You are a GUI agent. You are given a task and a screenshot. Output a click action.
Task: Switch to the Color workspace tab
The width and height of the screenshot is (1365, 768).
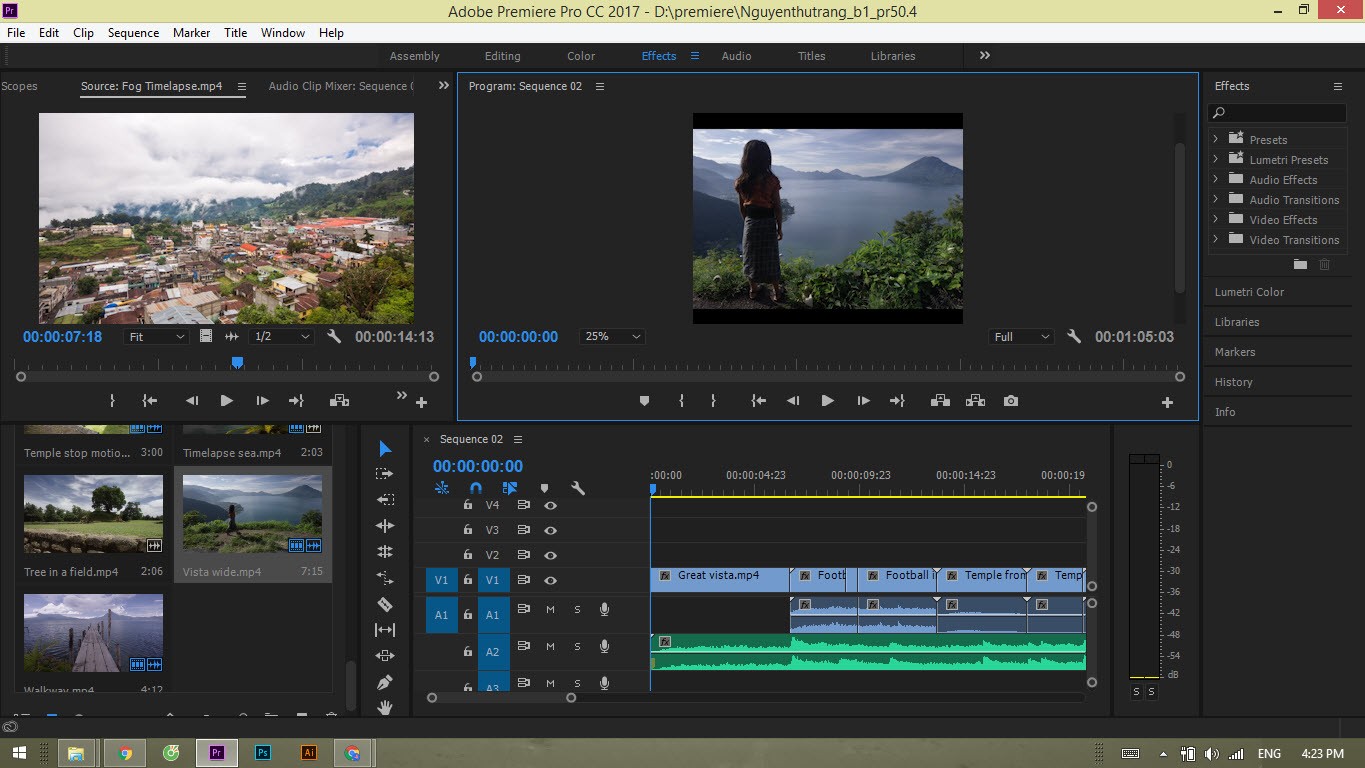(581, 56)
